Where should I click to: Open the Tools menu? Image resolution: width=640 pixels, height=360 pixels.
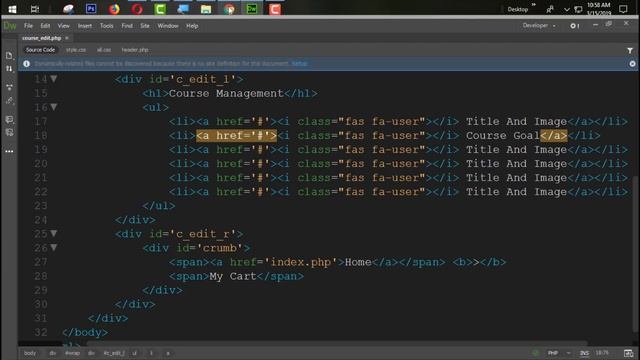107,26
